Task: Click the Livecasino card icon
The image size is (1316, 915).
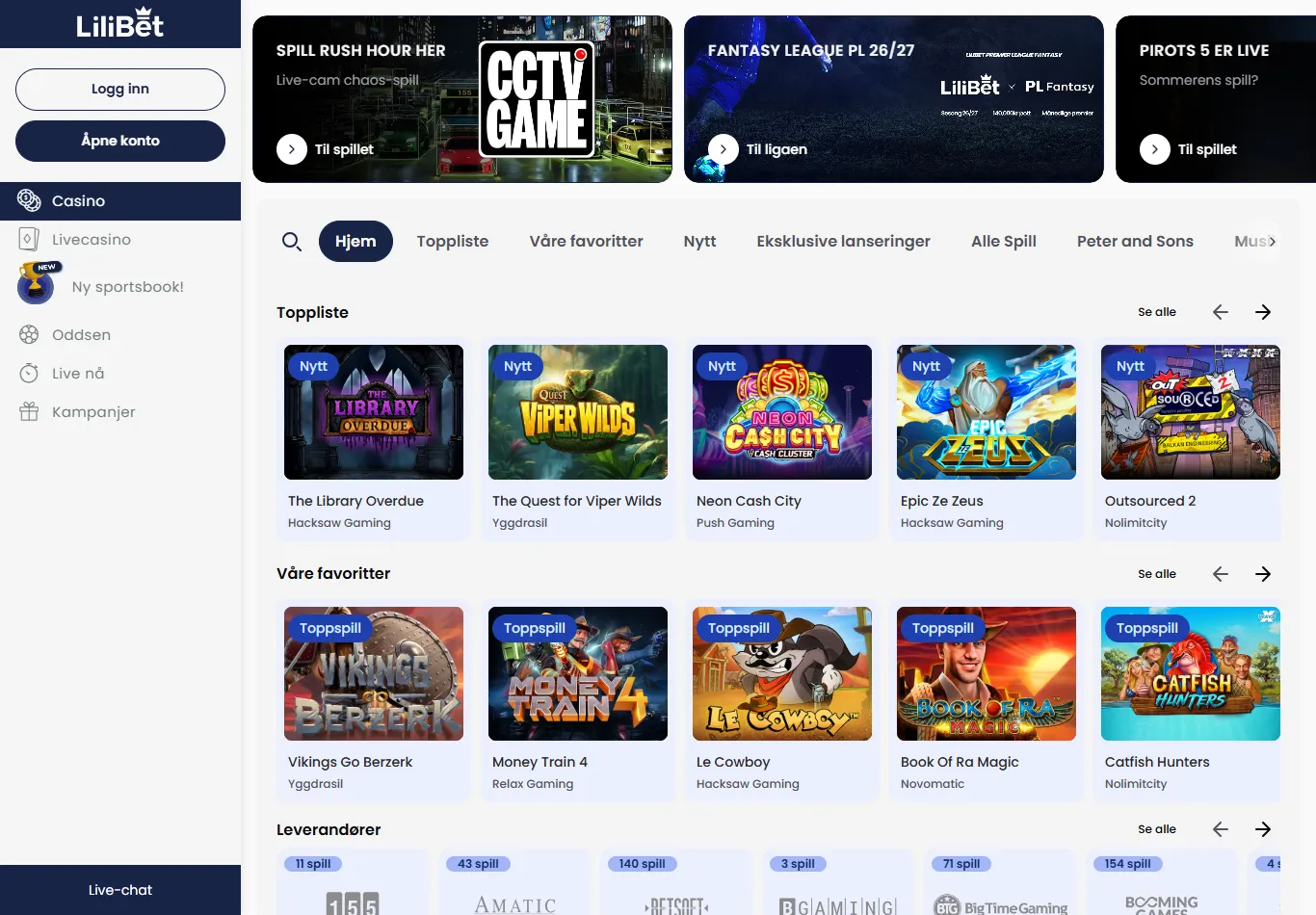Action: (29, 239)
